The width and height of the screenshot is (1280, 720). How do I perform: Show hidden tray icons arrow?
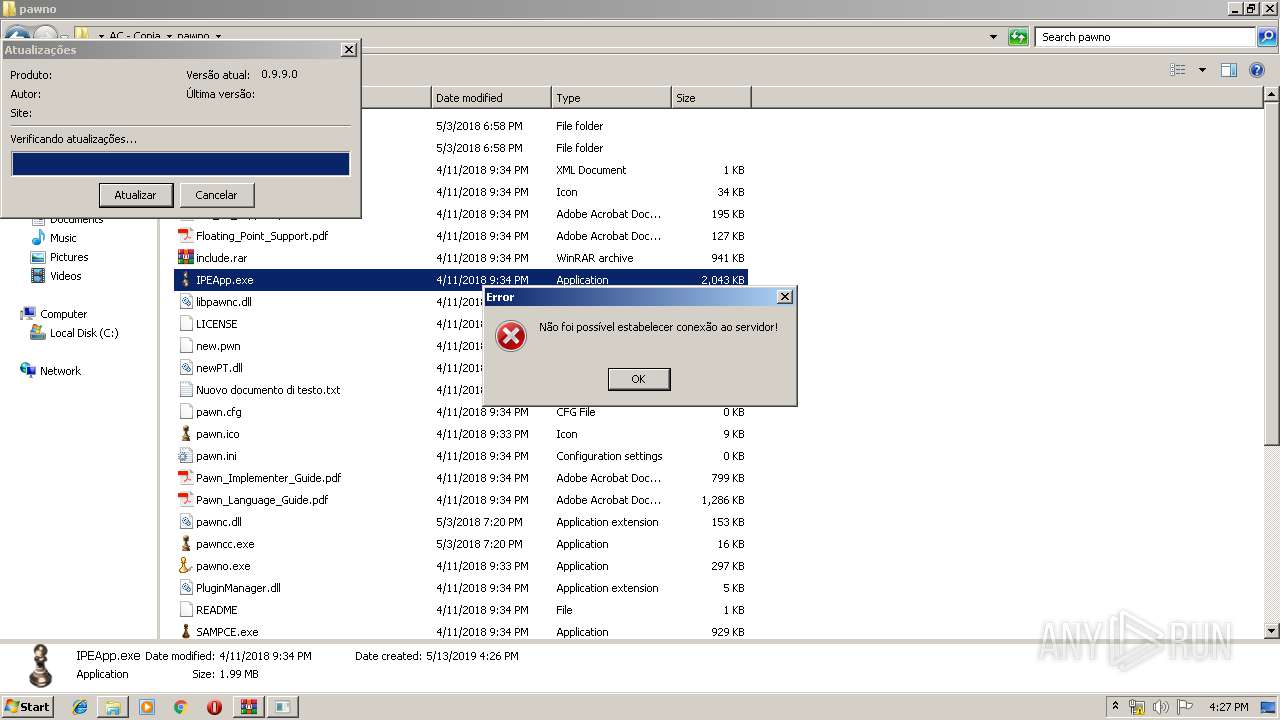(x=1115, y=707)
